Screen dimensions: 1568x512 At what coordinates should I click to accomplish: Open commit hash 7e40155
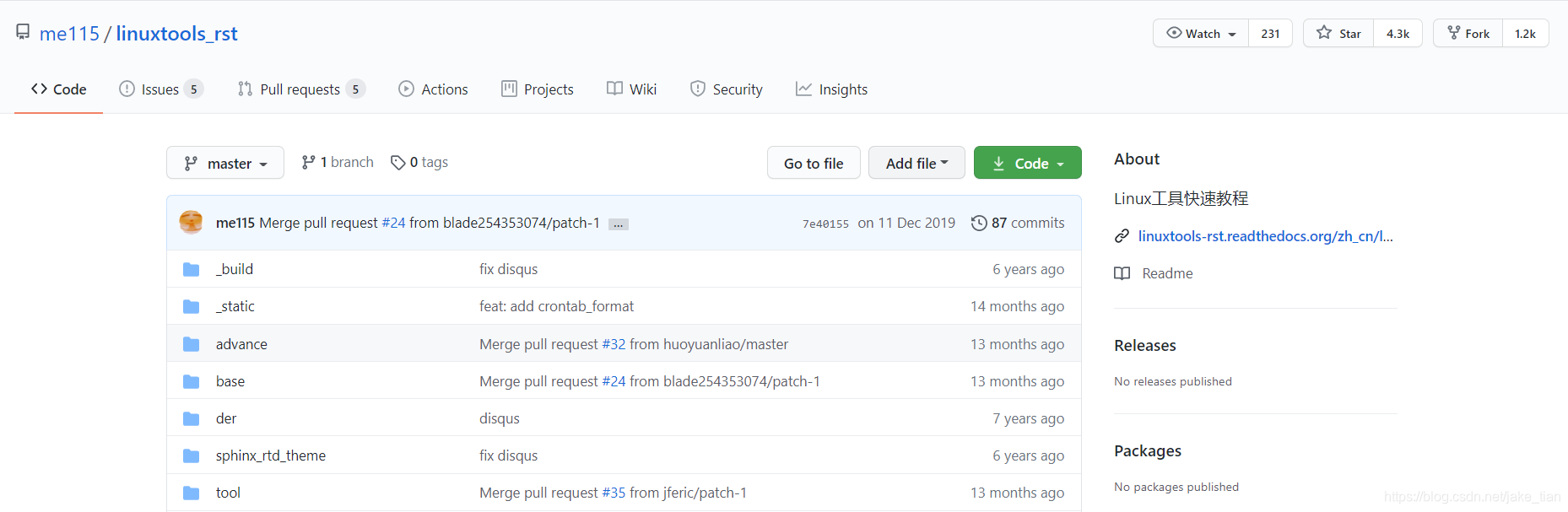[x=825, y=224]
